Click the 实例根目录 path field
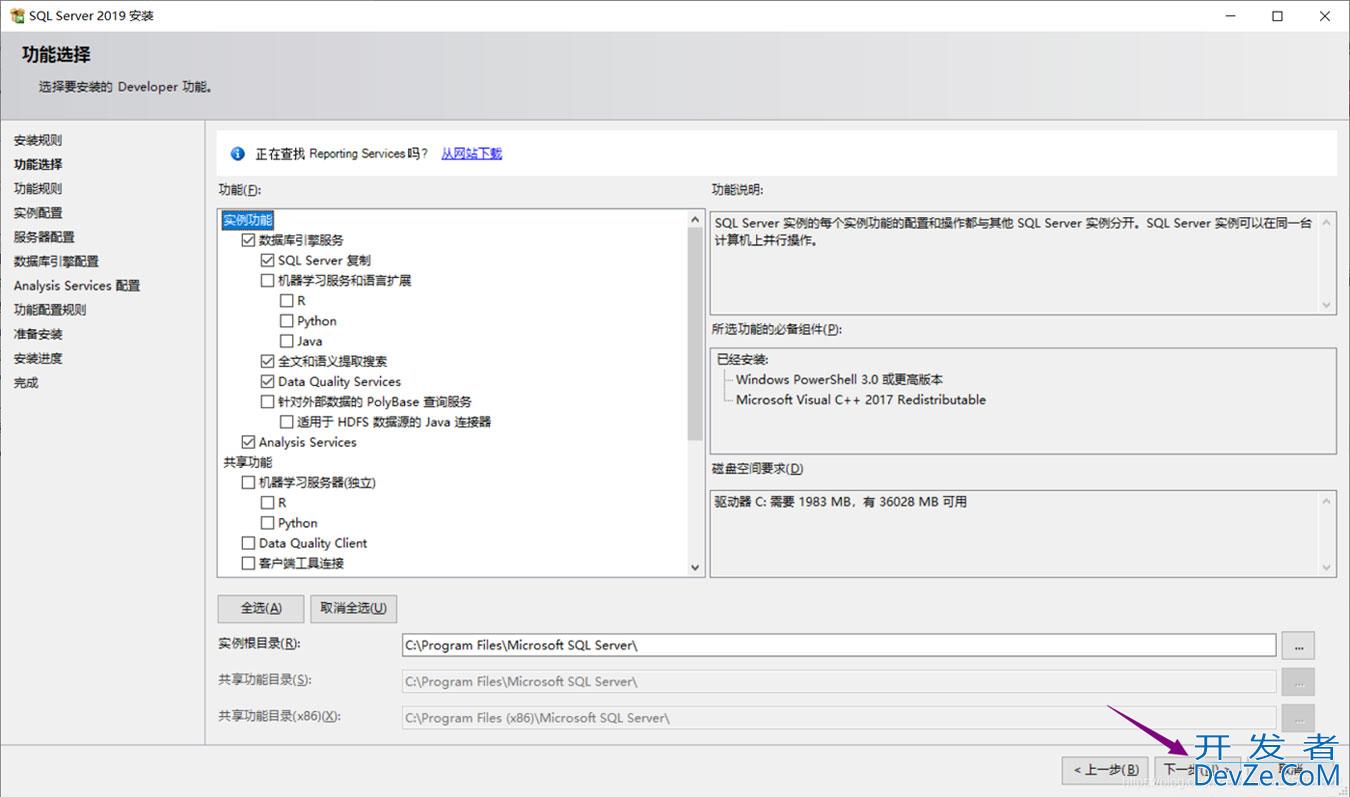Screen dimensions: 1350x797 [839, 645]
